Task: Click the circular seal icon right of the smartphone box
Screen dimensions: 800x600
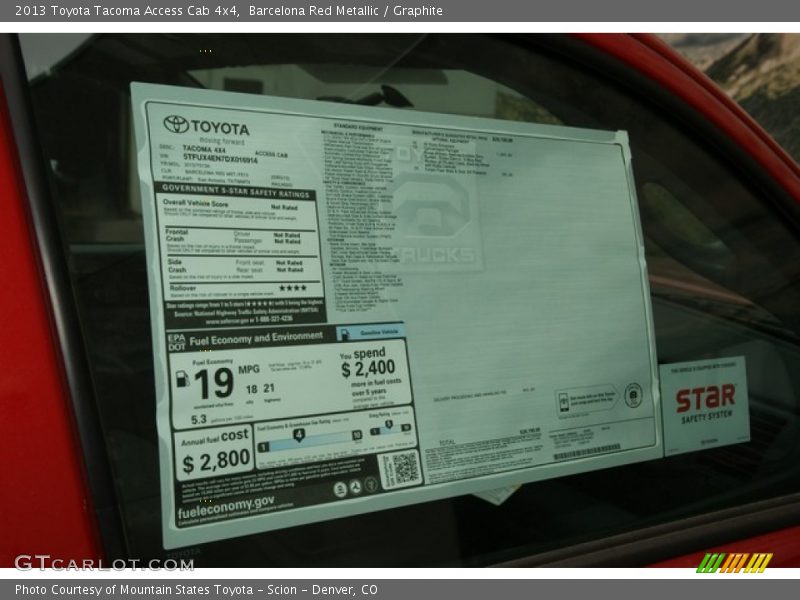Action: [x=633, y=395]
